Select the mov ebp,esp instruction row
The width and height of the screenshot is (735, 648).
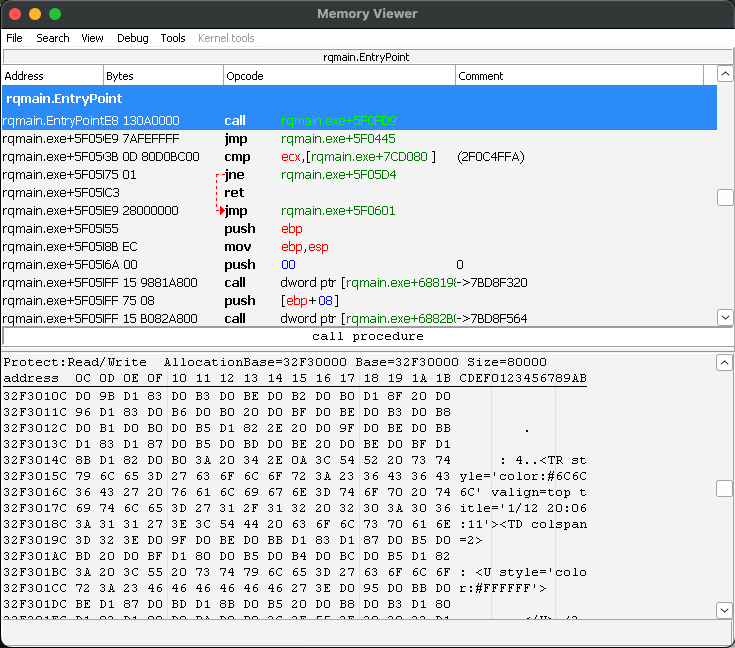[359, 247]
